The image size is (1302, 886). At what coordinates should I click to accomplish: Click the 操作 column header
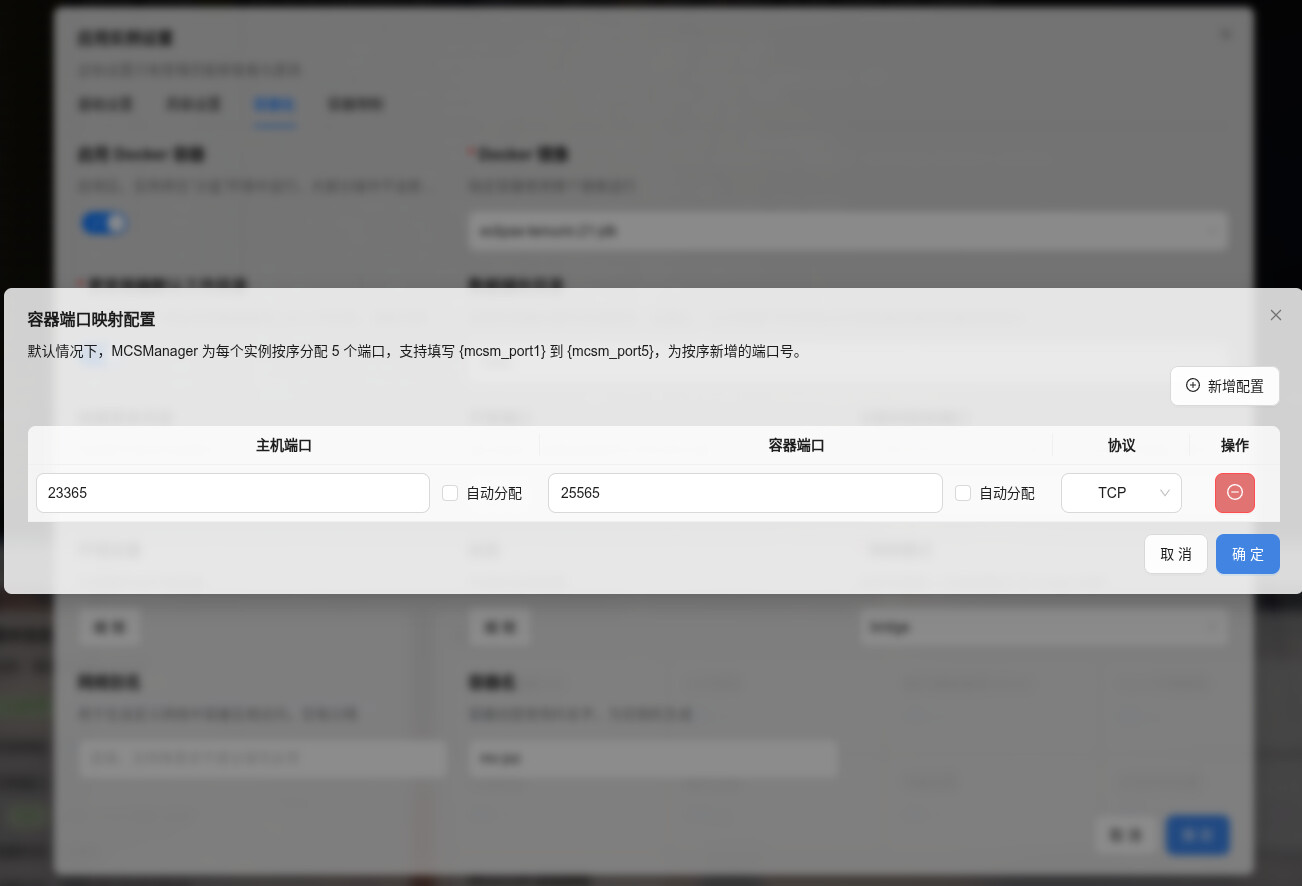[1235, 445]
